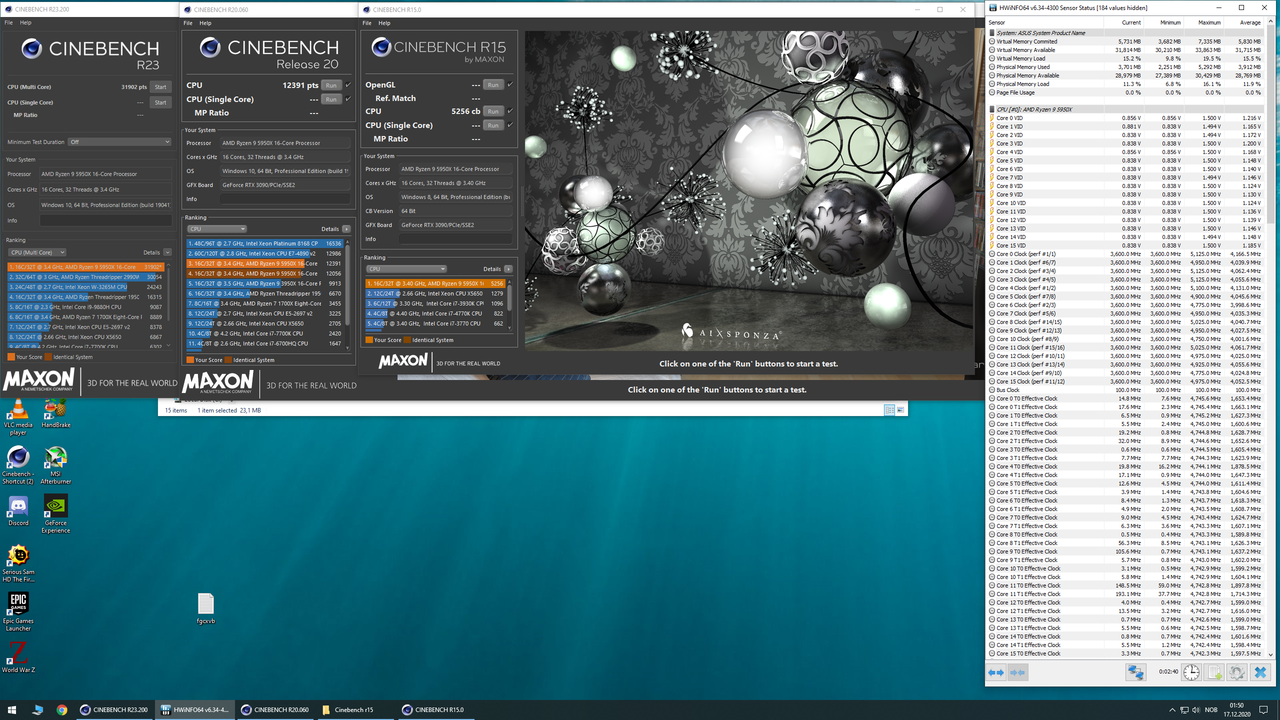Screen dimensions: 1280x720
Task: Select MSI Afterburner desktop icon
Action: (56, 466)
